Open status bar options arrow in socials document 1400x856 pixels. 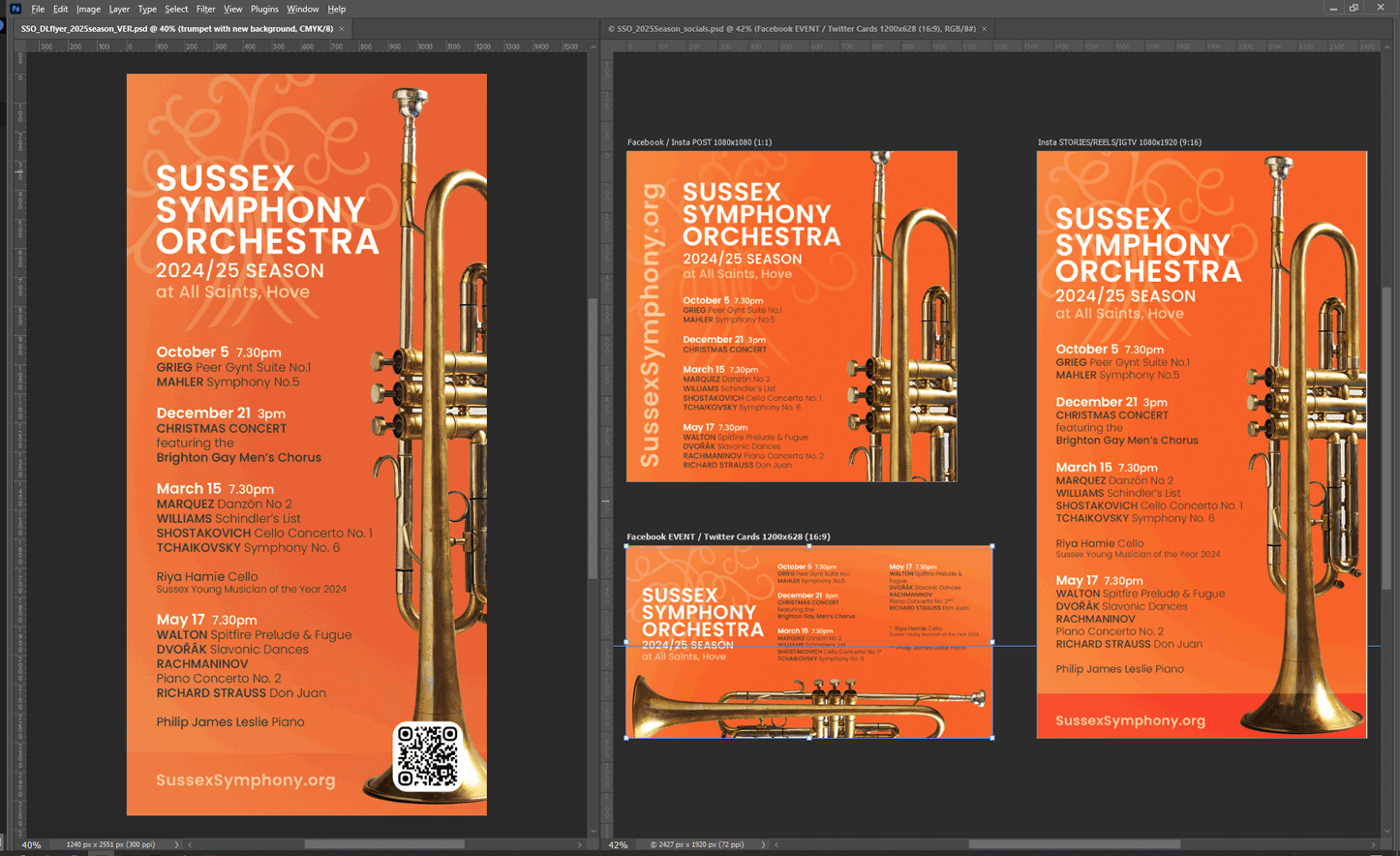763,844
